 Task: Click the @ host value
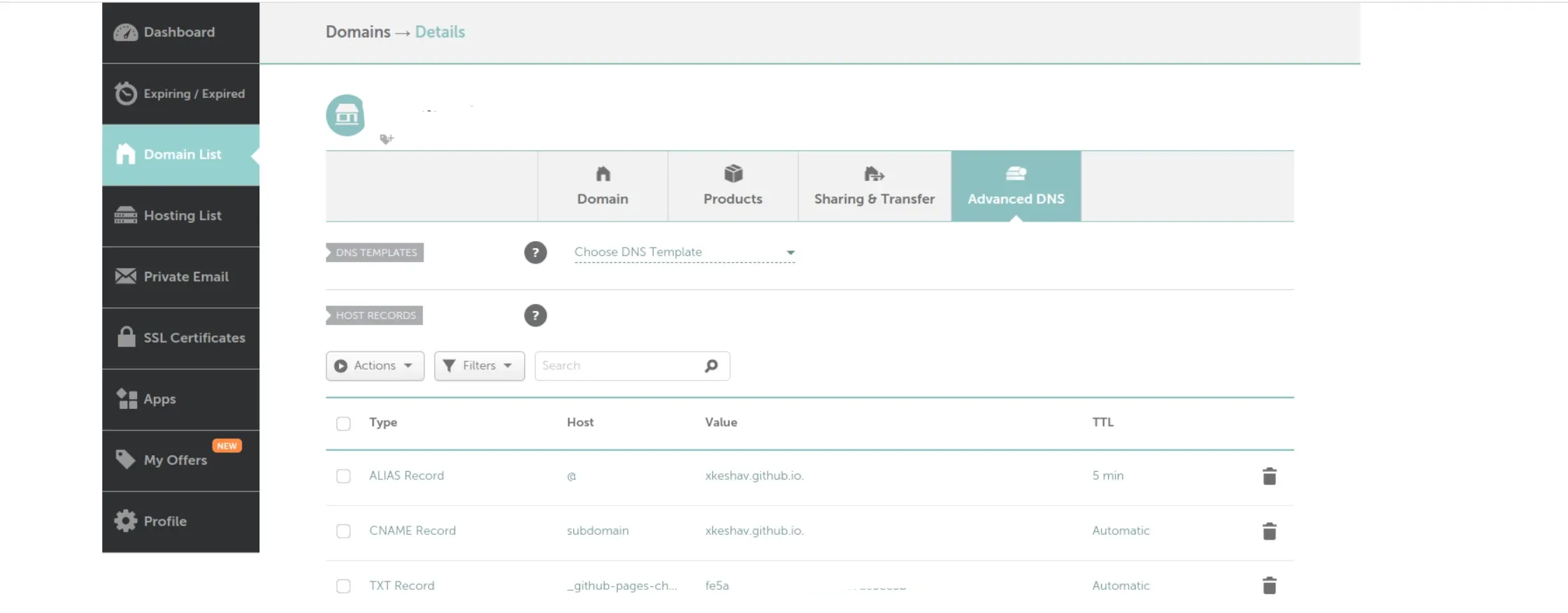coord(571,476)
